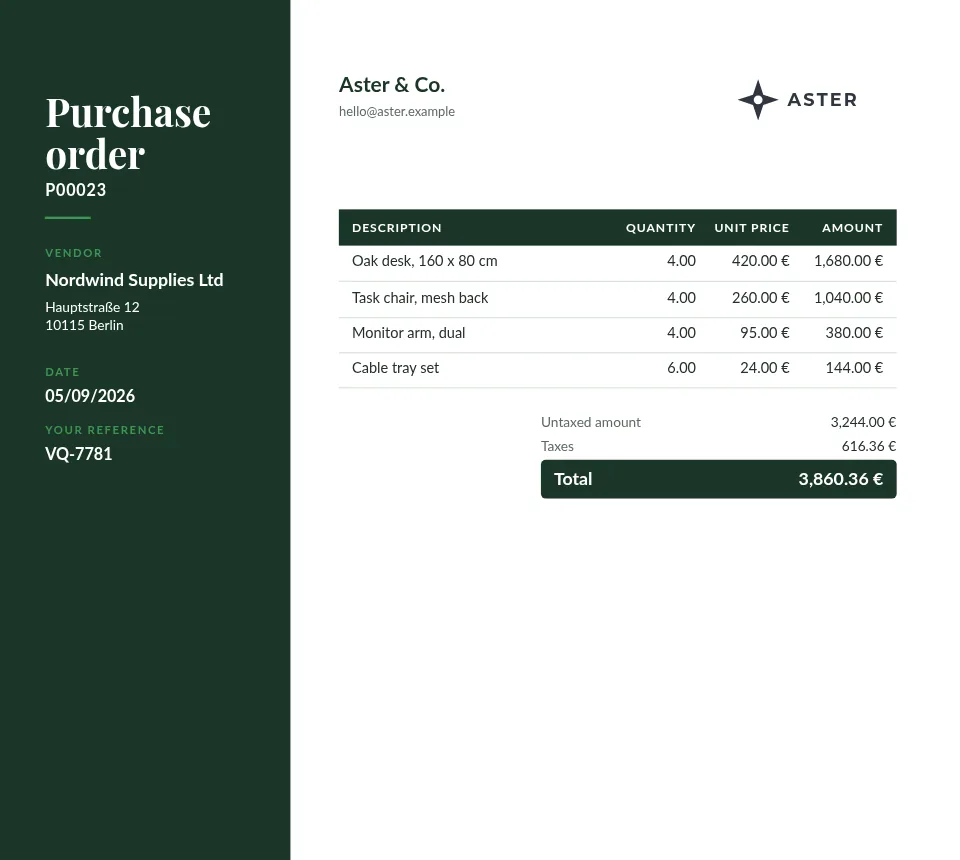Click the amount 1,680.00 €
This screenshot has width=960, height=860.
pos(848,261)
